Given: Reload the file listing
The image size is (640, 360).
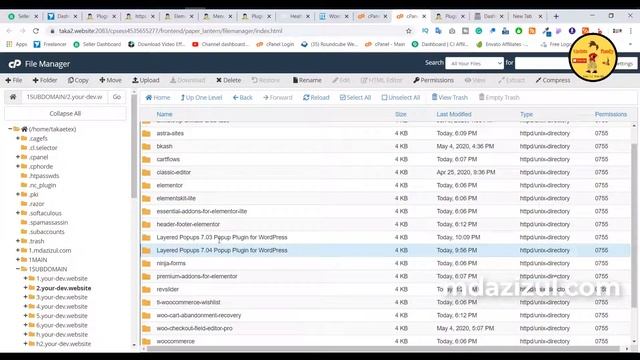Looking at the screenshot, I should [316, 98].
